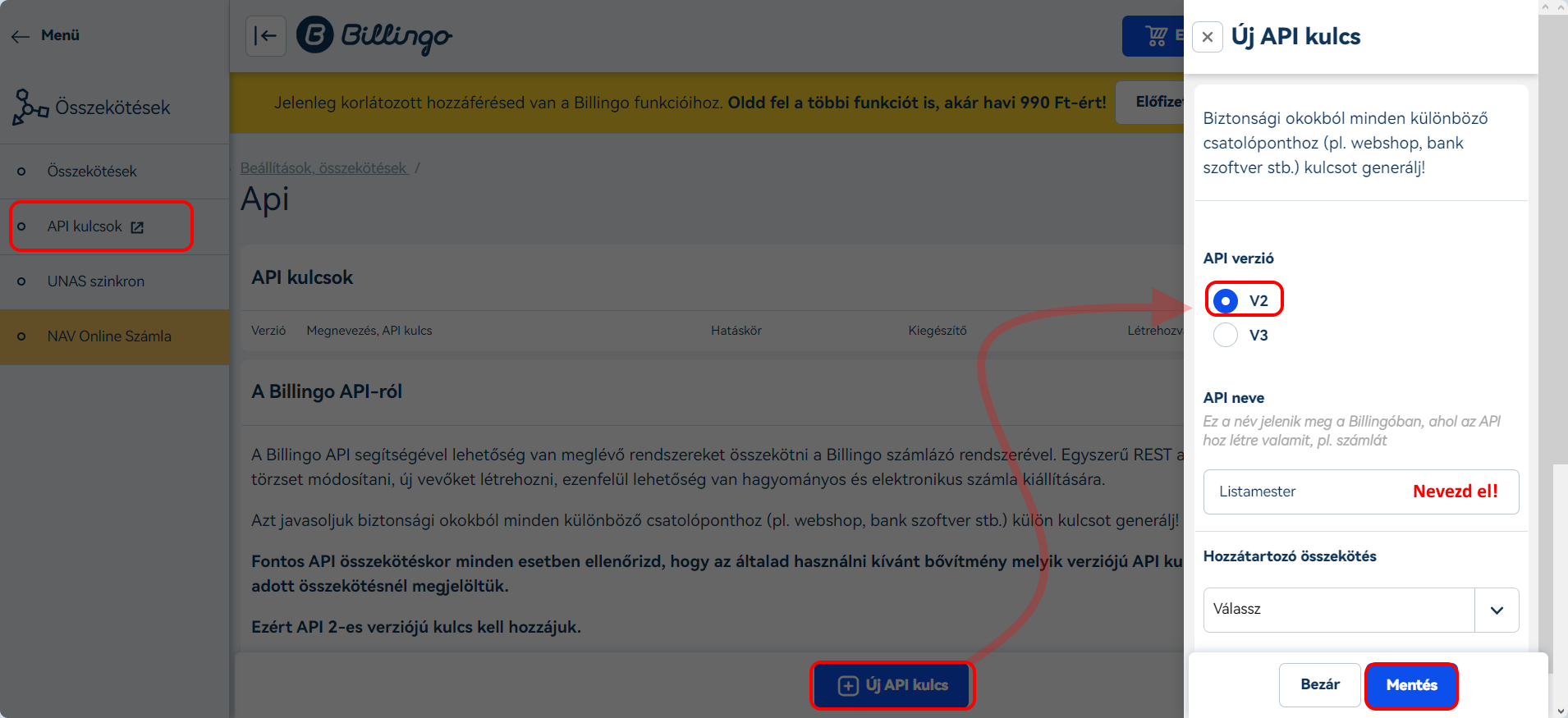Save with the Mentés button
The height and width of the screenshot is (718, 1568).
click(x=1411, y=685)
